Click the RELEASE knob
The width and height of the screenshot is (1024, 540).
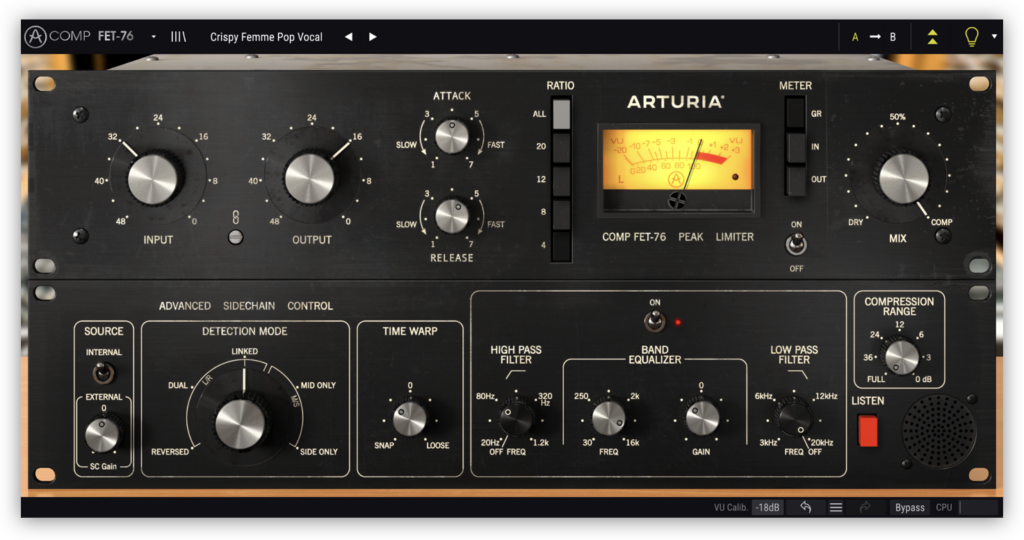451,216
